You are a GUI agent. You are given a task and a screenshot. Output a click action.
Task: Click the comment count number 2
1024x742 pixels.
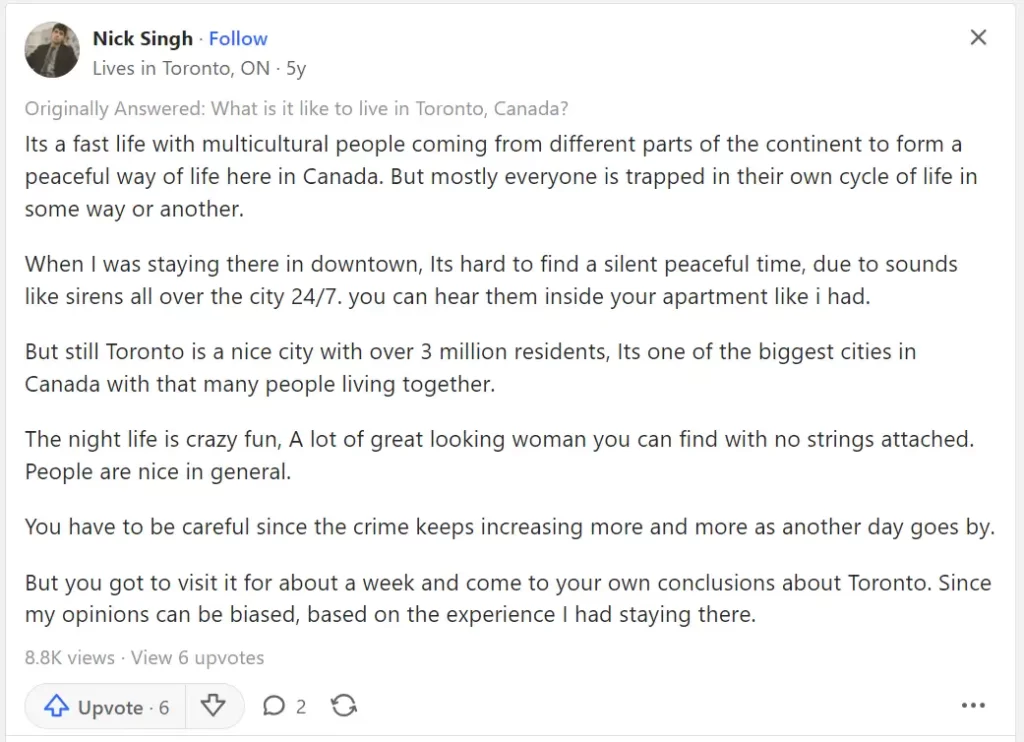click(300, 707)
